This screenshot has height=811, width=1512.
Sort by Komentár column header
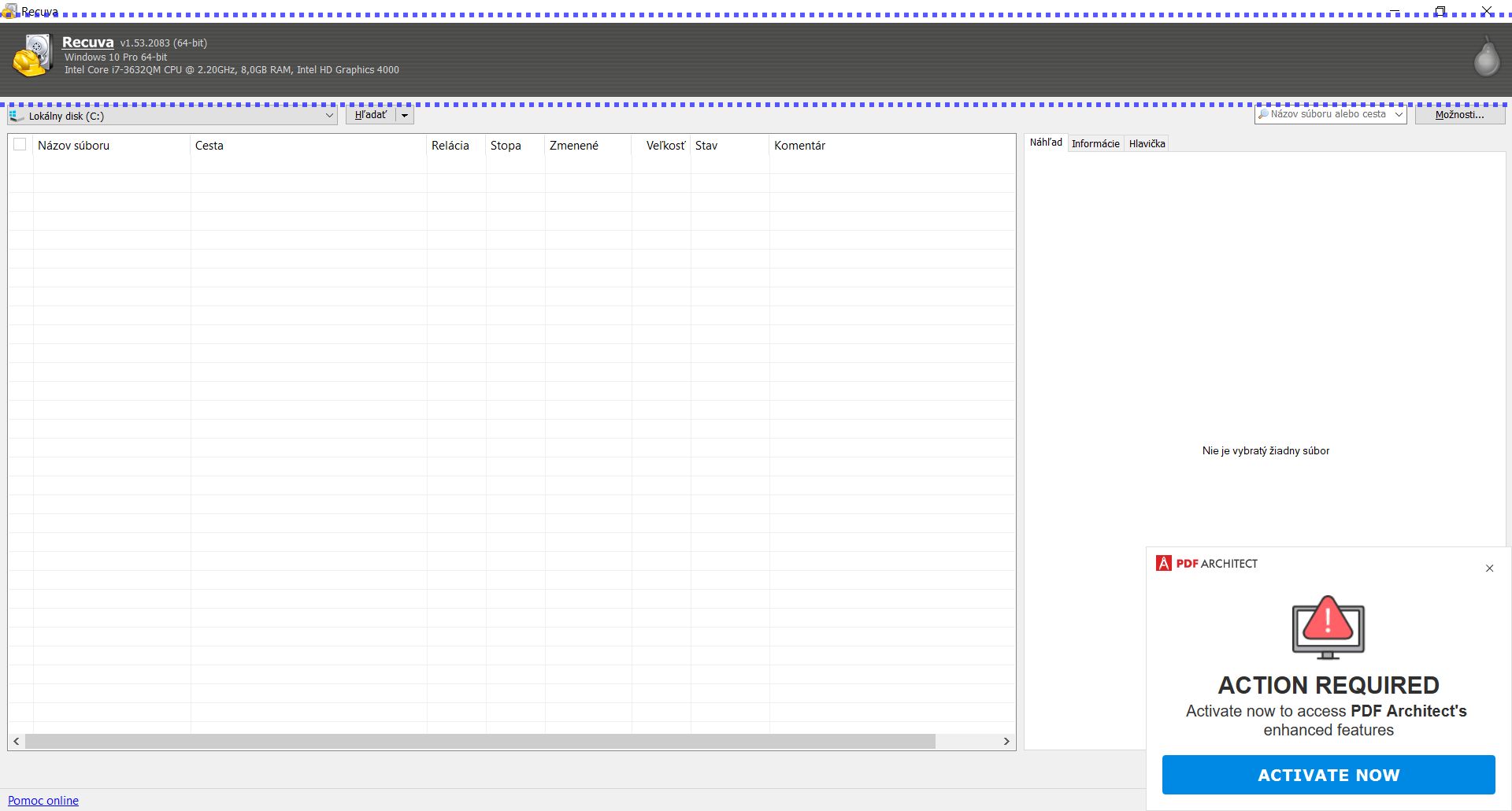pyautogui.click(x=891, y=145)
